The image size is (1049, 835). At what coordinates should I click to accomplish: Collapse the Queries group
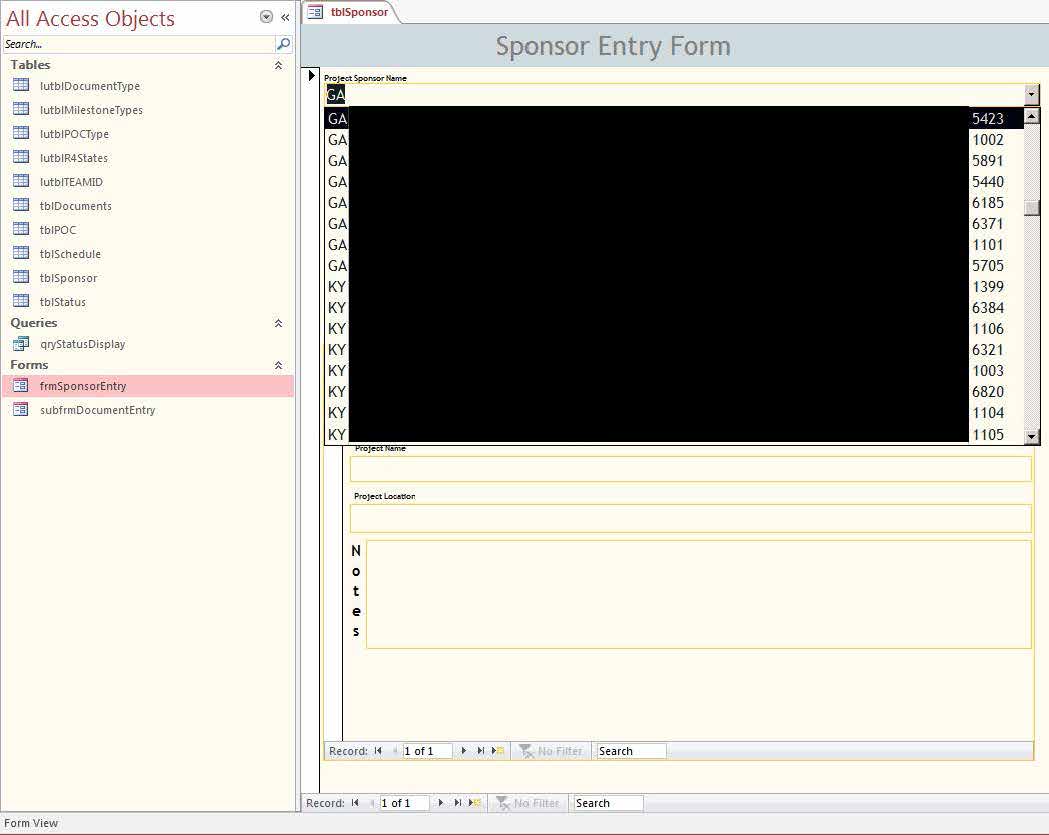pos(278,323)
